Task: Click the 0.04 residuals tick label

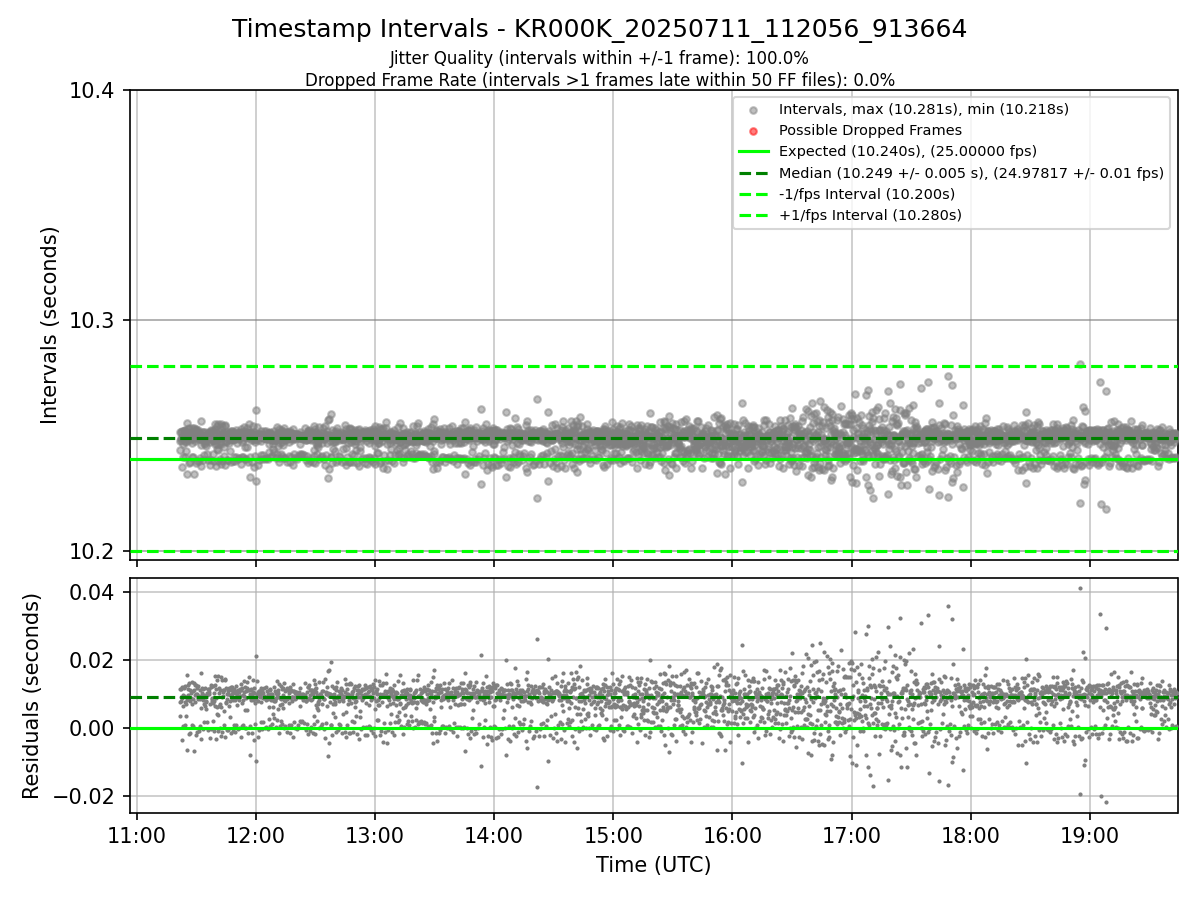Action: (92, 592)
